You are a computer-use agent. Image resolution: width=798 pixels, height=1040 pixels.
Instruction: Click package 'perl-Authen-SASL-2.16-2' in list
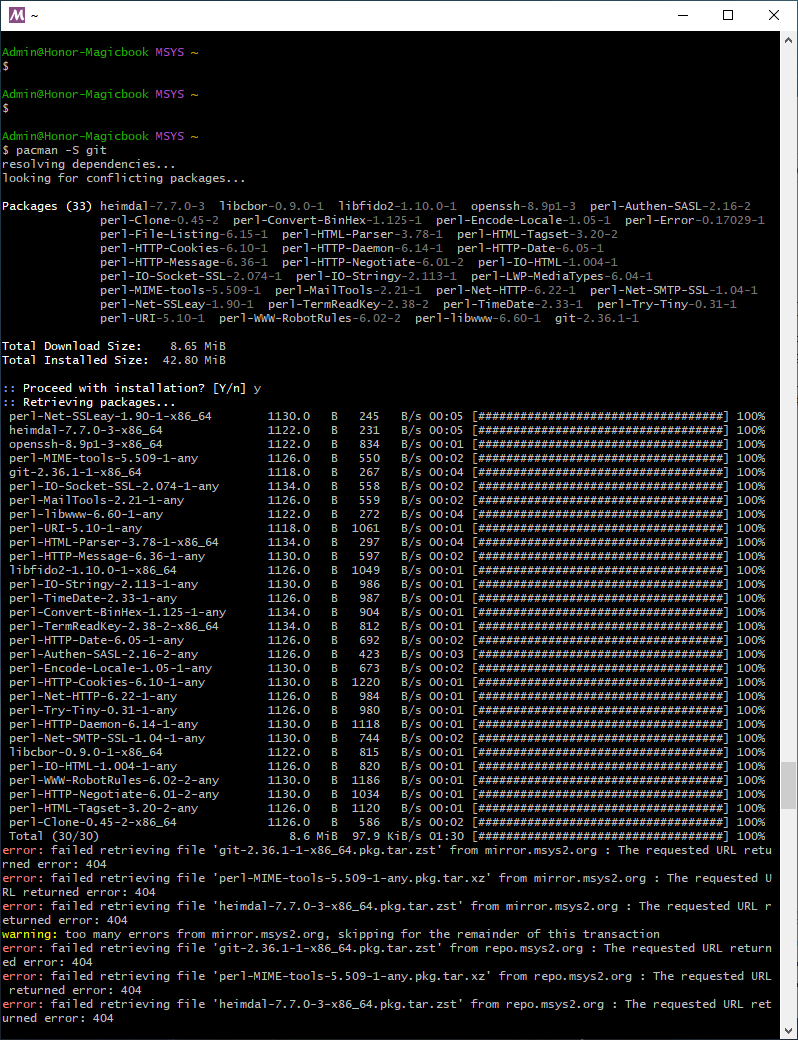(x=671, y=206)
